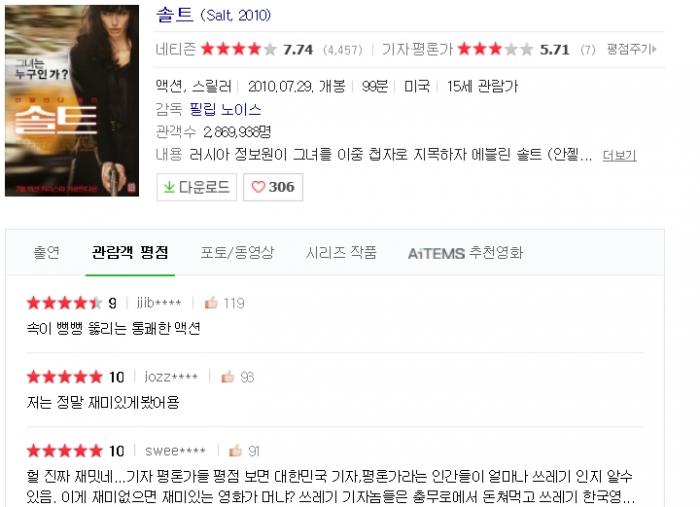This screenshot has height=507, width=700.
Task: Click the green download arrow icon
Action: [169, 187]
